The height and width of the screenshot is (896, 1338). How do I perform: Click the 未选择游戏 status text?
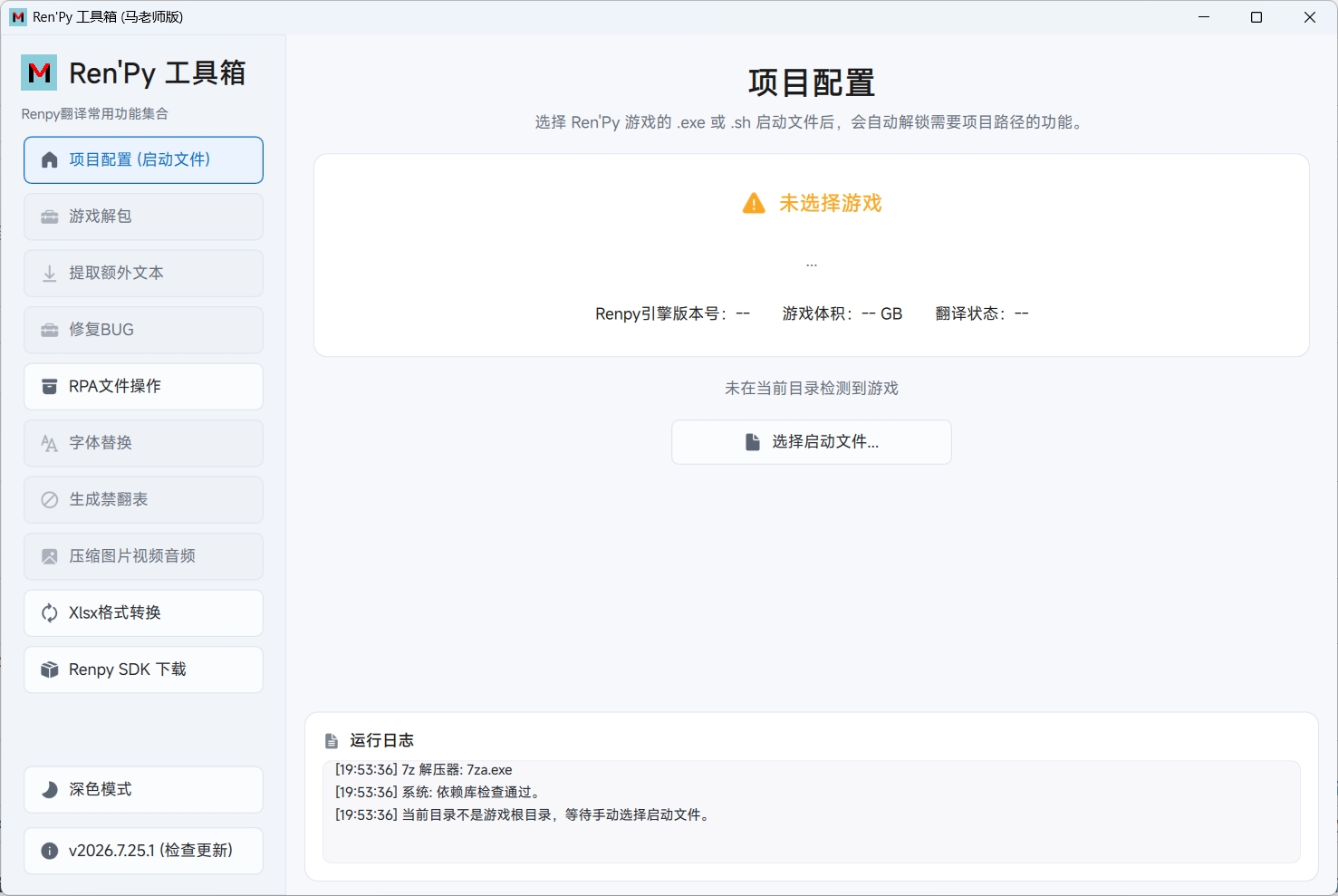pyautogui.click(x=831, y=203)
